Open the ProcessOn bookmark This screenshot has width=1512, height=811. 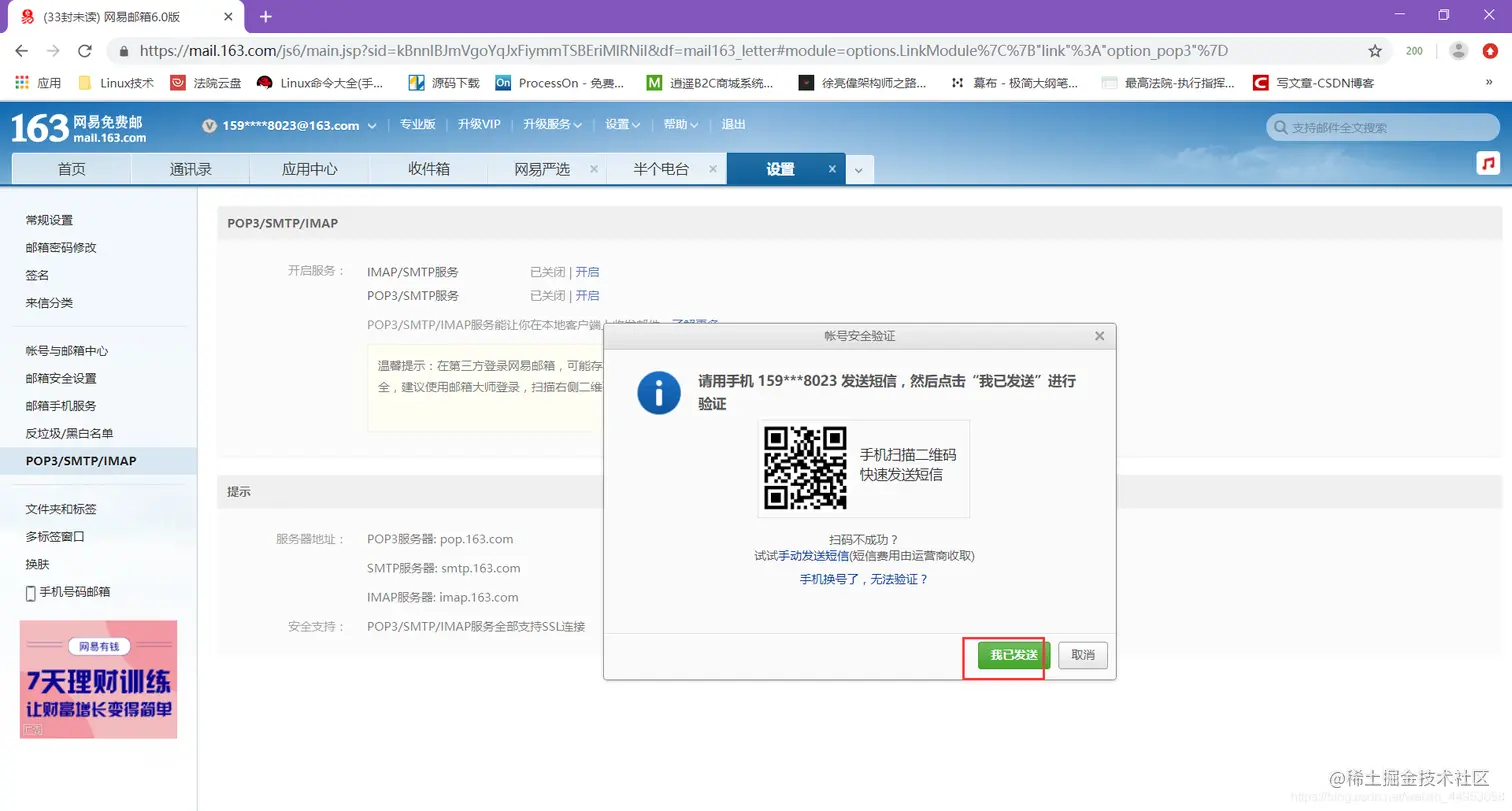click(560, 83)
